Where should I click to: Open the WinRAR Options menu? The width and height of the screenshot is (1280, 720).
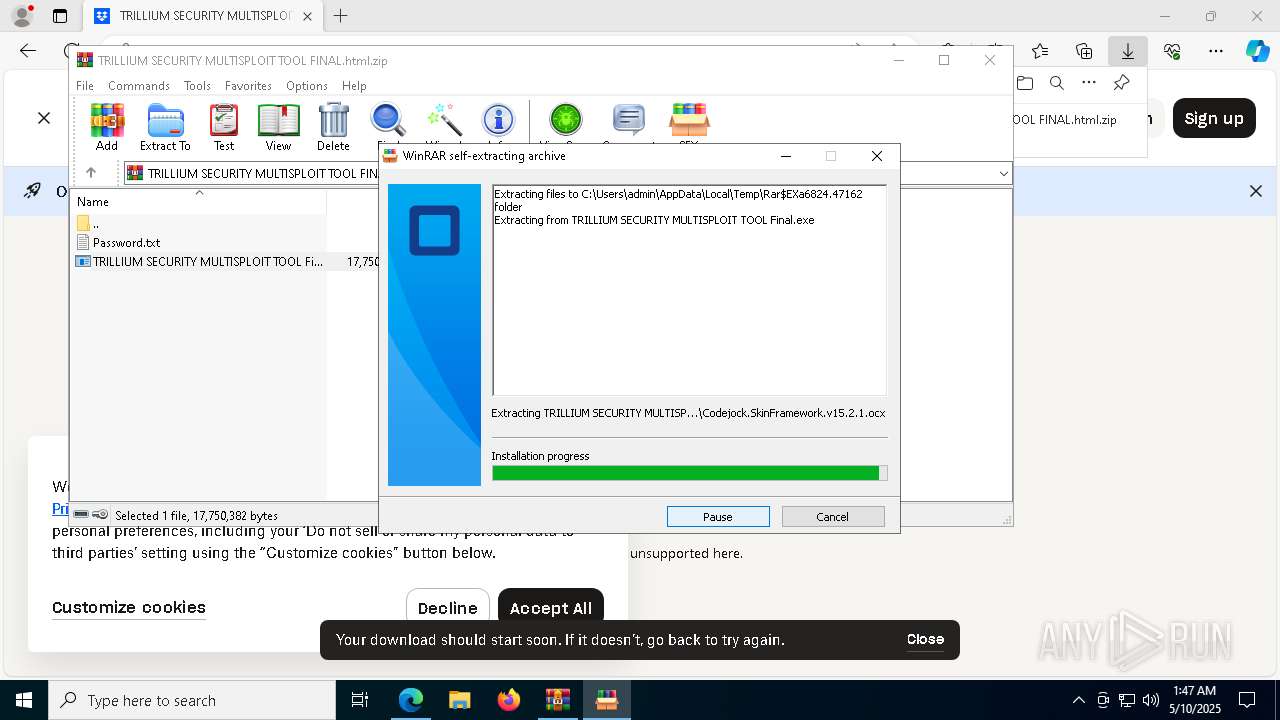307,86
